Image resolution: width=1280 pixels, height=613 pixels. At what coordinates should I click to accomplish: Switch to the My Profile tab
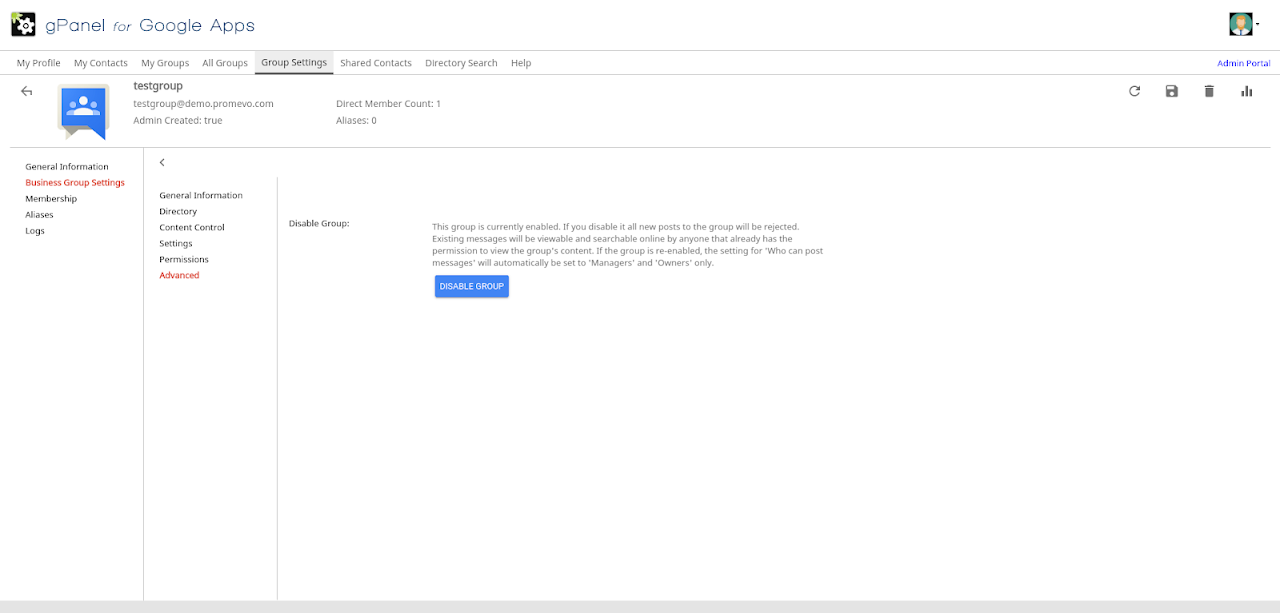click(38, 63)
